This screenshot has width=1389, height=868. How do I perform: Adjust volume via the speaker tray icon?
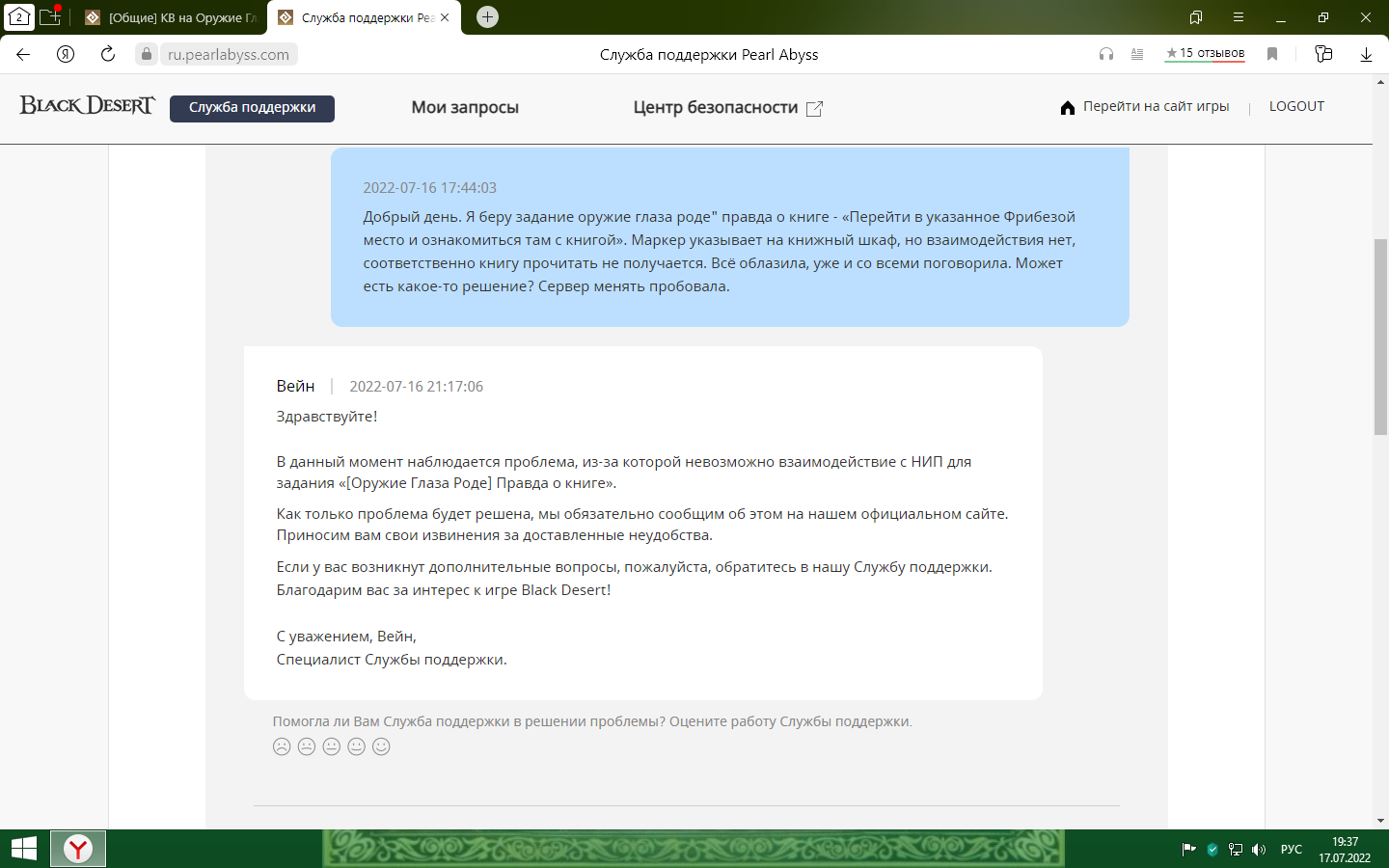click(x=1259, y=850)
